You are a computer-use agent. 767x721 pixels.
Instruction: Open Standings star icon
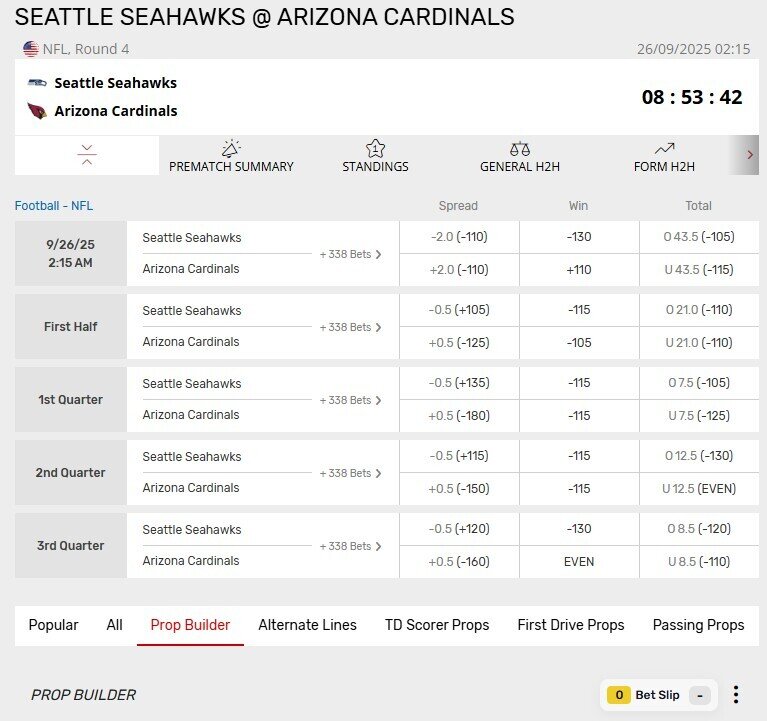375,148
